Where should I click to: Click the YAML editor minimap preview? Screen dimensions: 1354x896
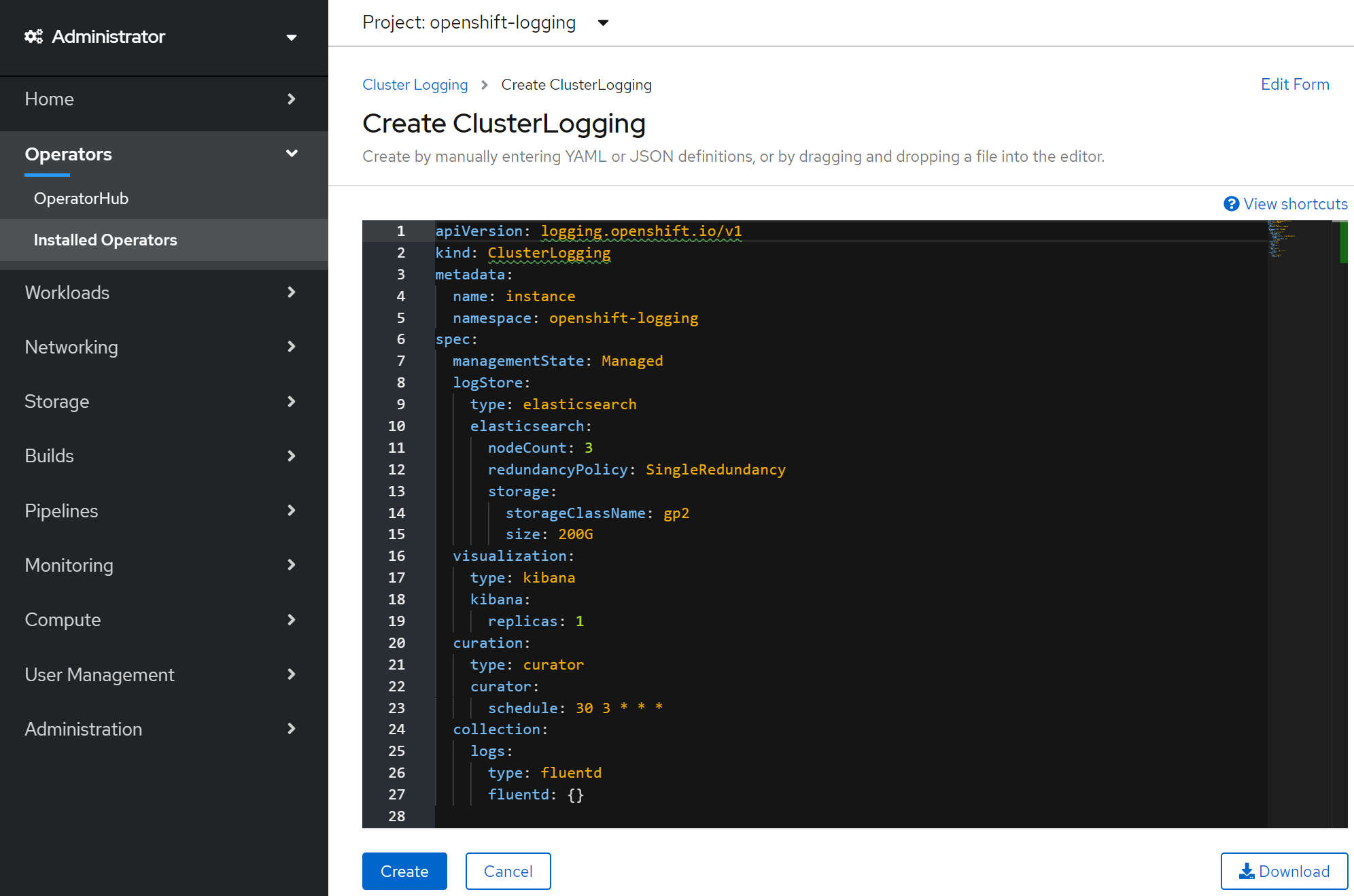(x=1281, y=238)
